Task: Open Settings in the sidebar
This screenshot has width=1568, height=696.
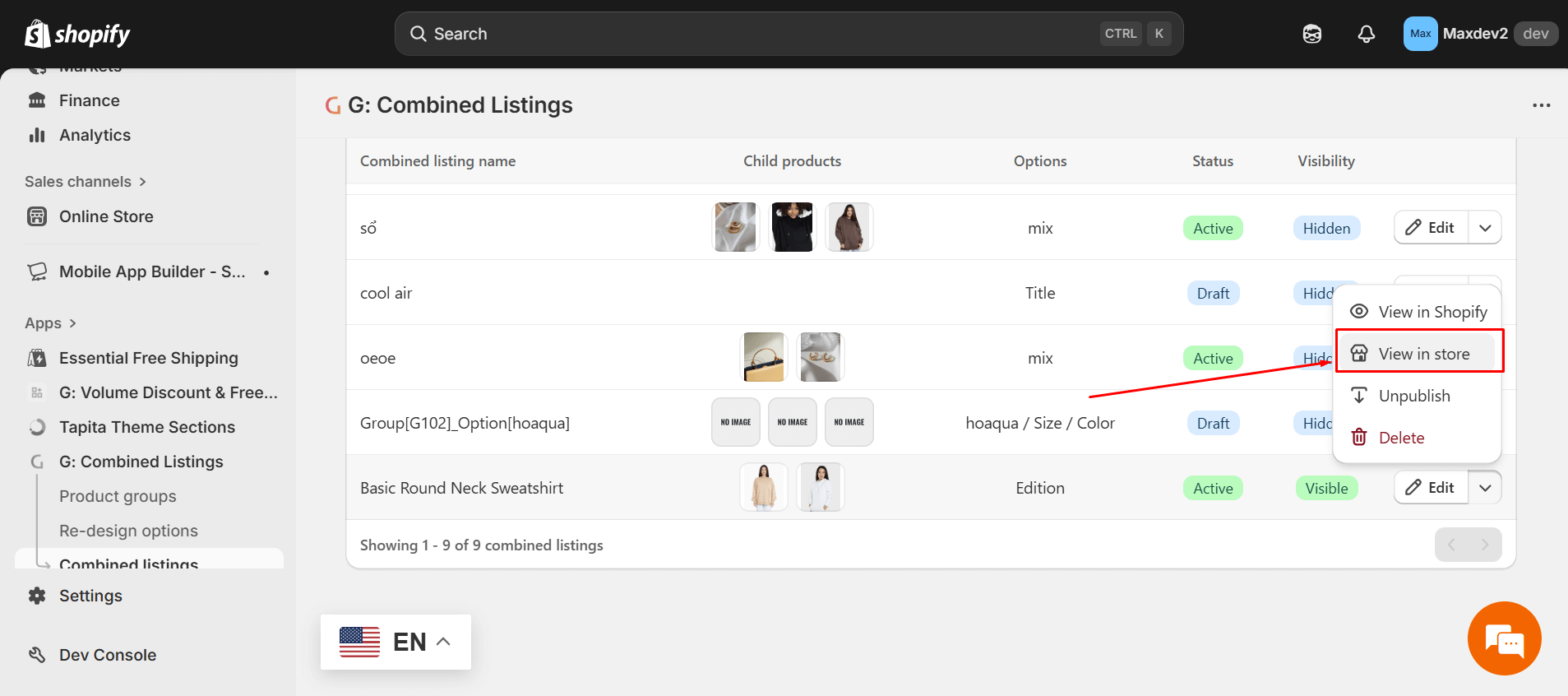Action: point(90,596)
